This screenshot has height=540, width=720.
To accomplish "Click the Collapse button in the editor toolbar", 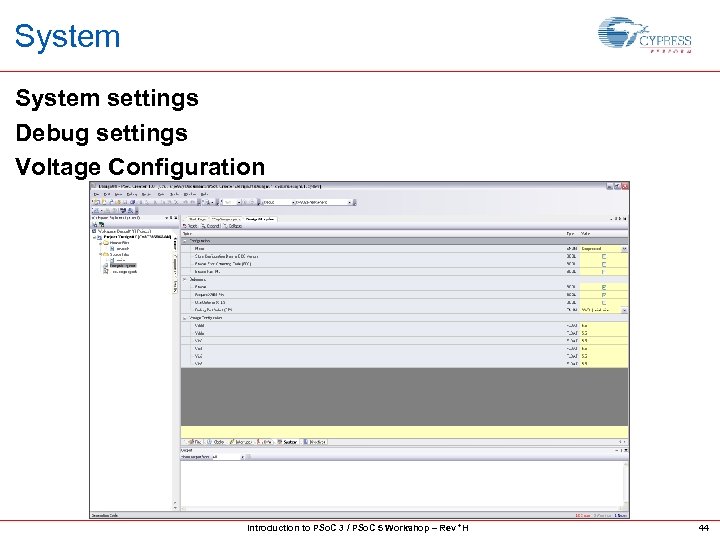I will point(233,226).
